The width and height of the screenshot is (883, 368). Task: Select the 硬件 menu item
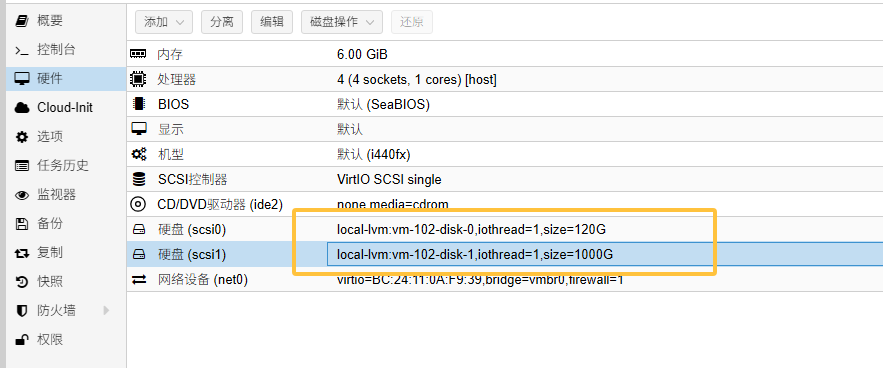[x=66, y=79]
